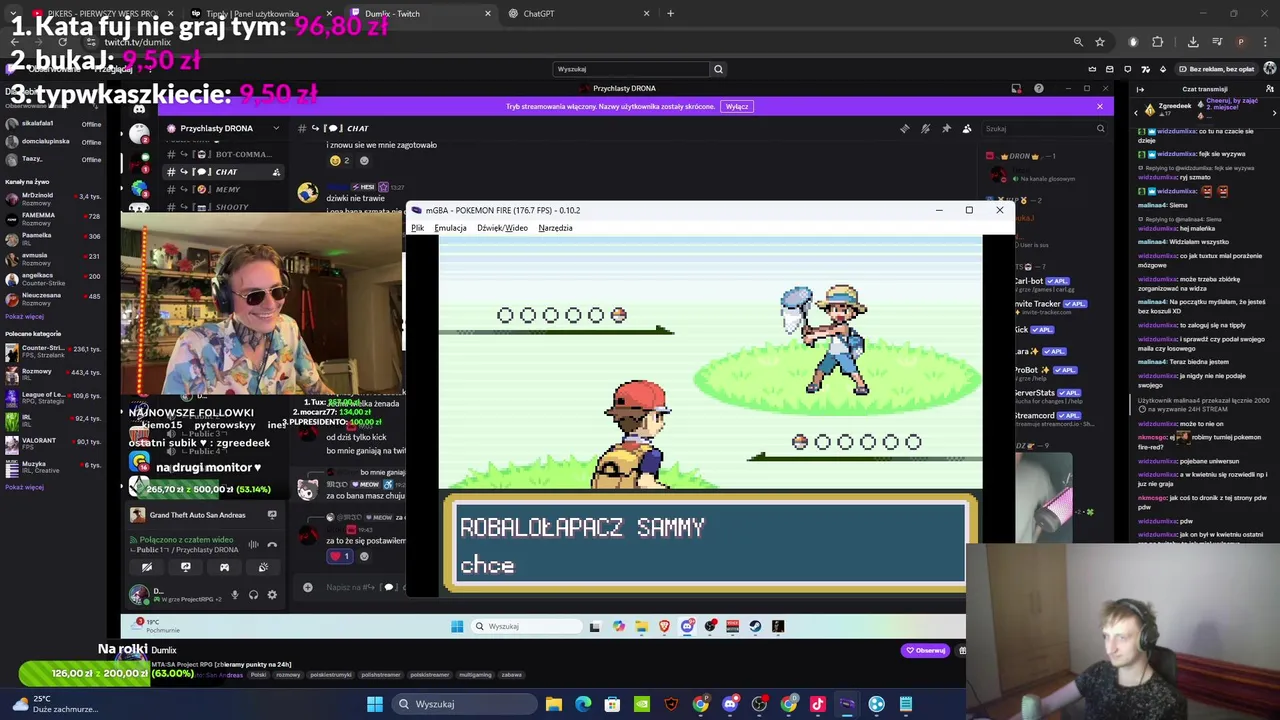
Task: Expand Przychlasty DRONA server dropdown
Action: pyautogui.click(x=277, y=128)
